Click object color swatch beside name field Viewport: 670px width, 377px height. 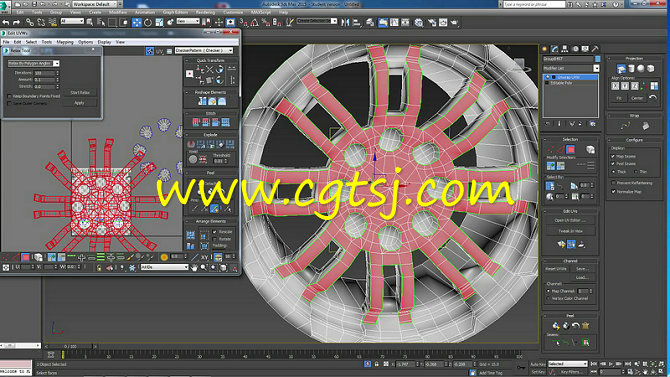click(597, 59)
